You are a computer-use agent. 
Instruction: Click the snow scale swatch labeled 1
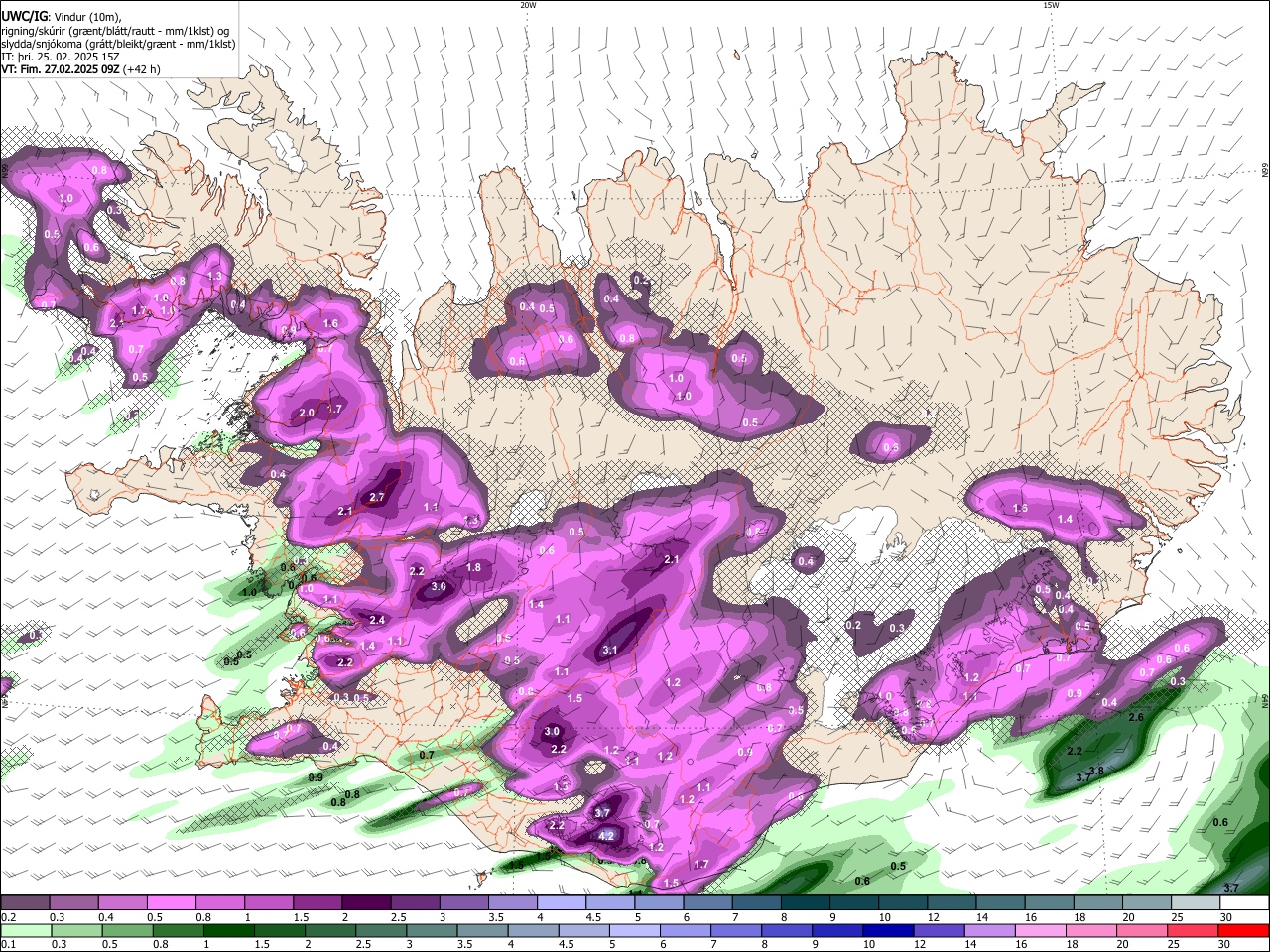(269, 902)
